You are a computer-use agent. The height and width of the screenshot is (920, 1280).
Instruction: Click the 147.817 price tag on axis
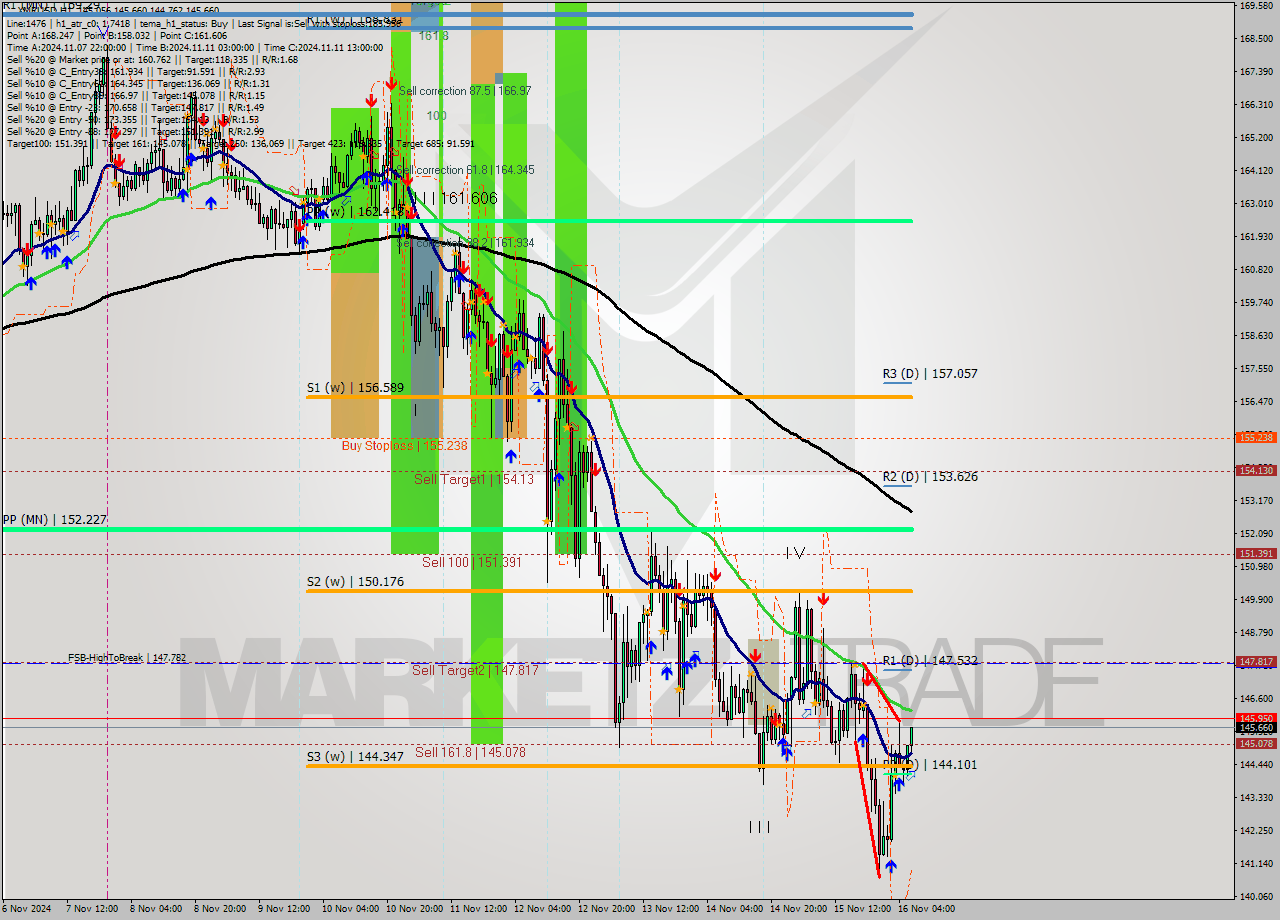pyautogui.click(x=1256, y=661)
